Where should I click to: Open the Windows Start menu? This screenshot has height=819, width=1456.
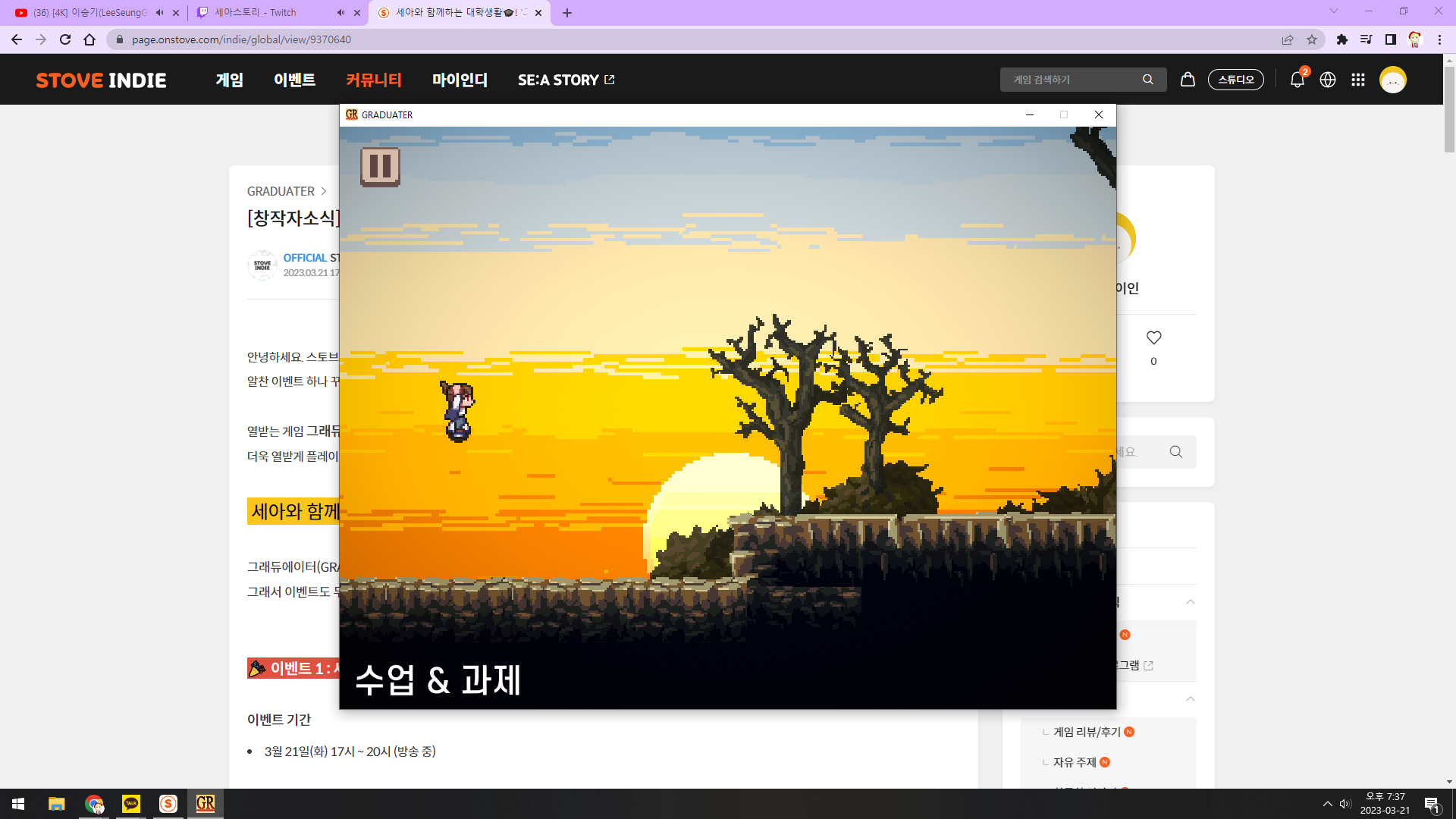[18, 804]
